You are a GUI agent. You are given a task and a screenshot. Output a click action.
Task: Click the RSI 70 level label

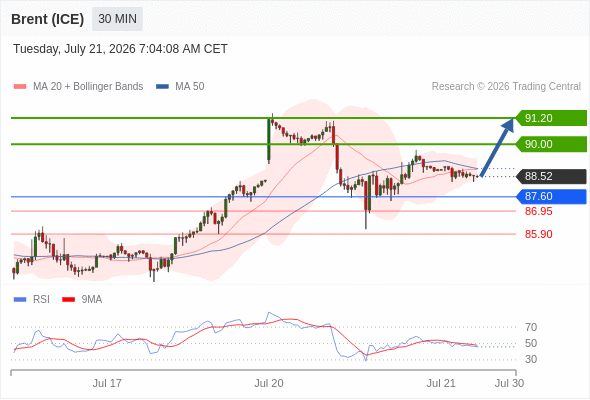pos(531,327)
